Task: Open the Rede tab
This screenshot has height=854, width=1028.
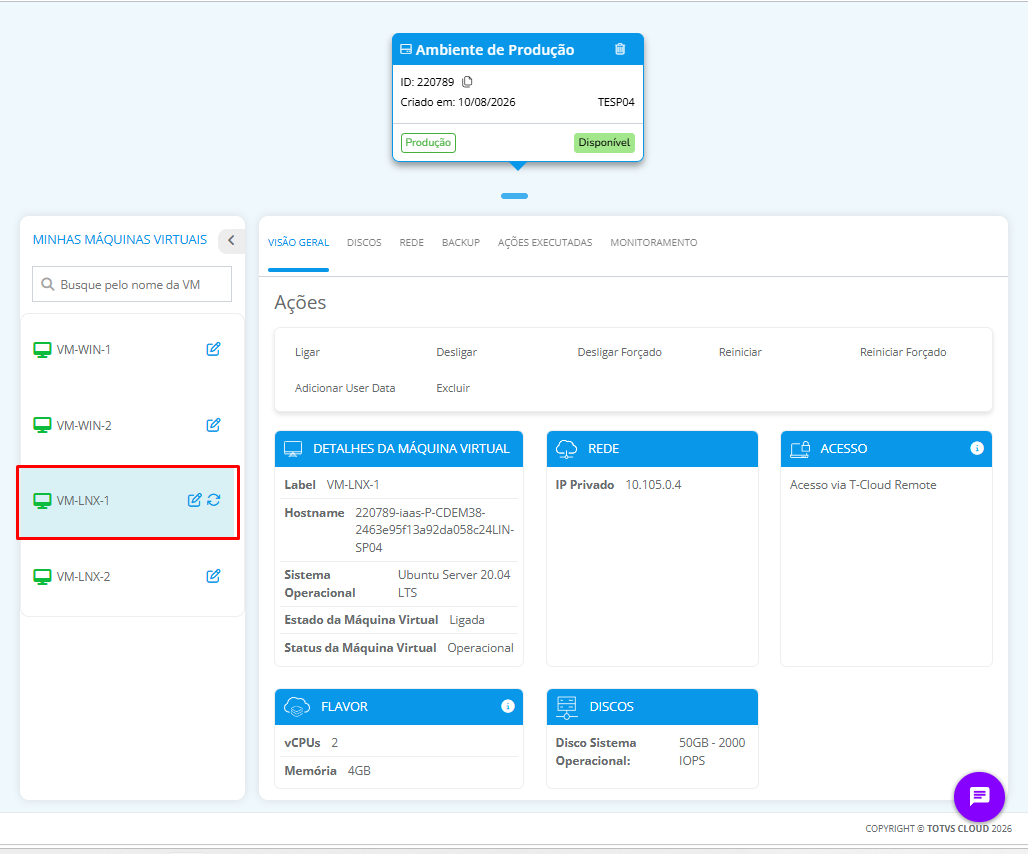Action: [412, 243]
